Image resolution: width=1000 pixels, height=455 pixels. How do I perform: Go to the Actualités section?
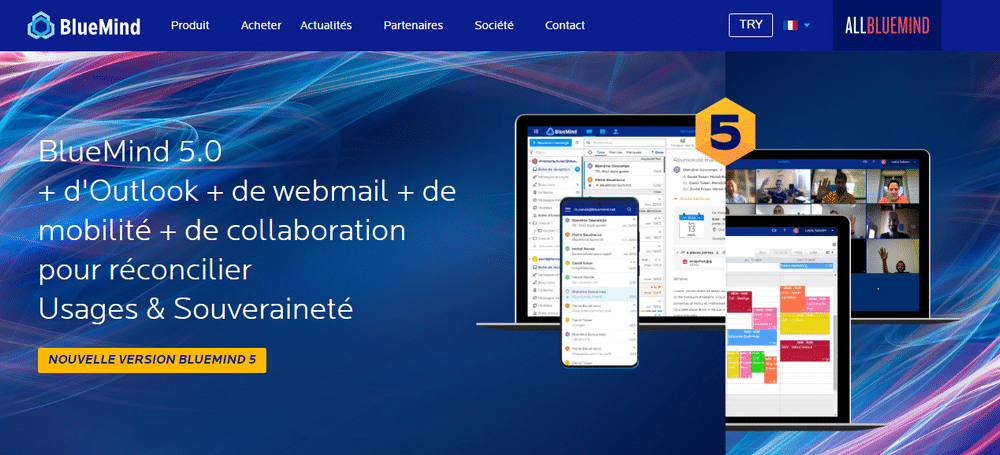326,25
